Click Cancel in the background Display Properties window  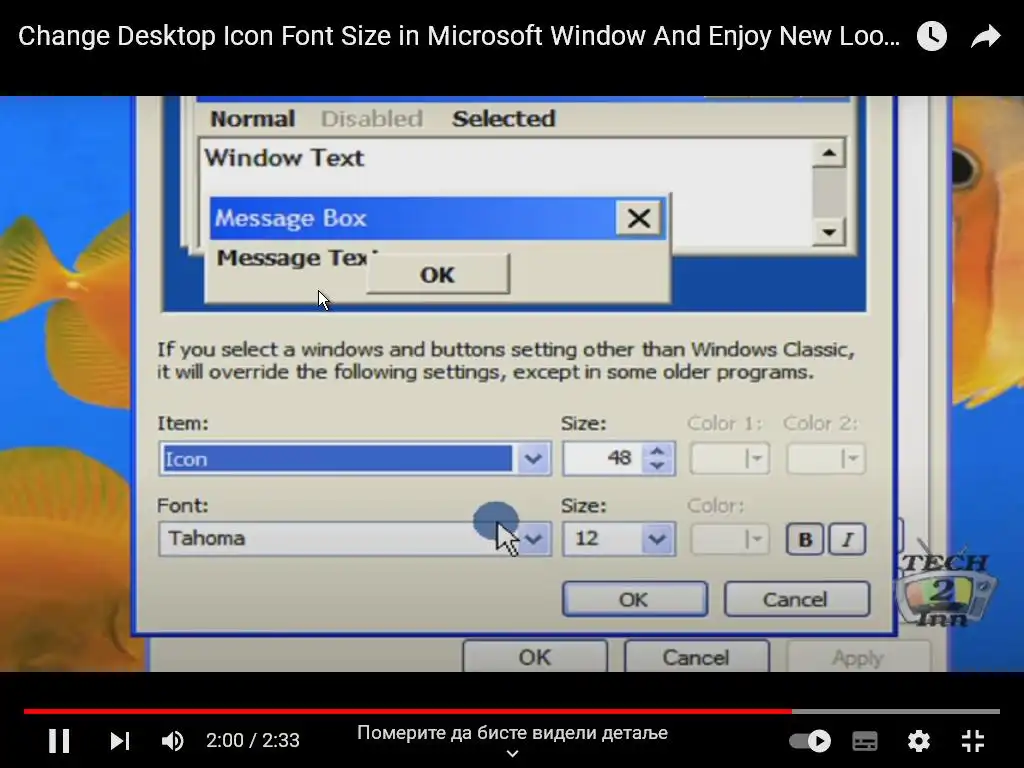[x=696, y=656]
